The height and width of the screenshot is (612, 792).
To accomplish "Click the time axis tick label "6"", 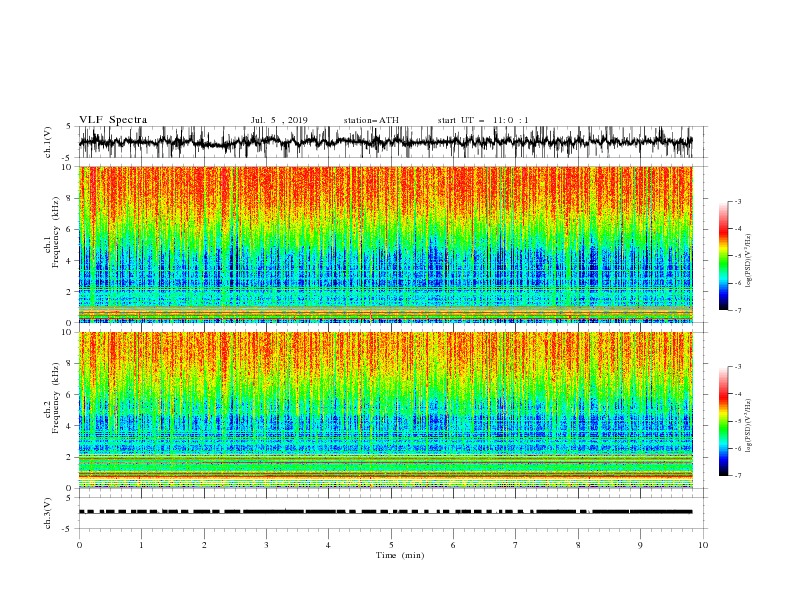I will tap(454, 545).
